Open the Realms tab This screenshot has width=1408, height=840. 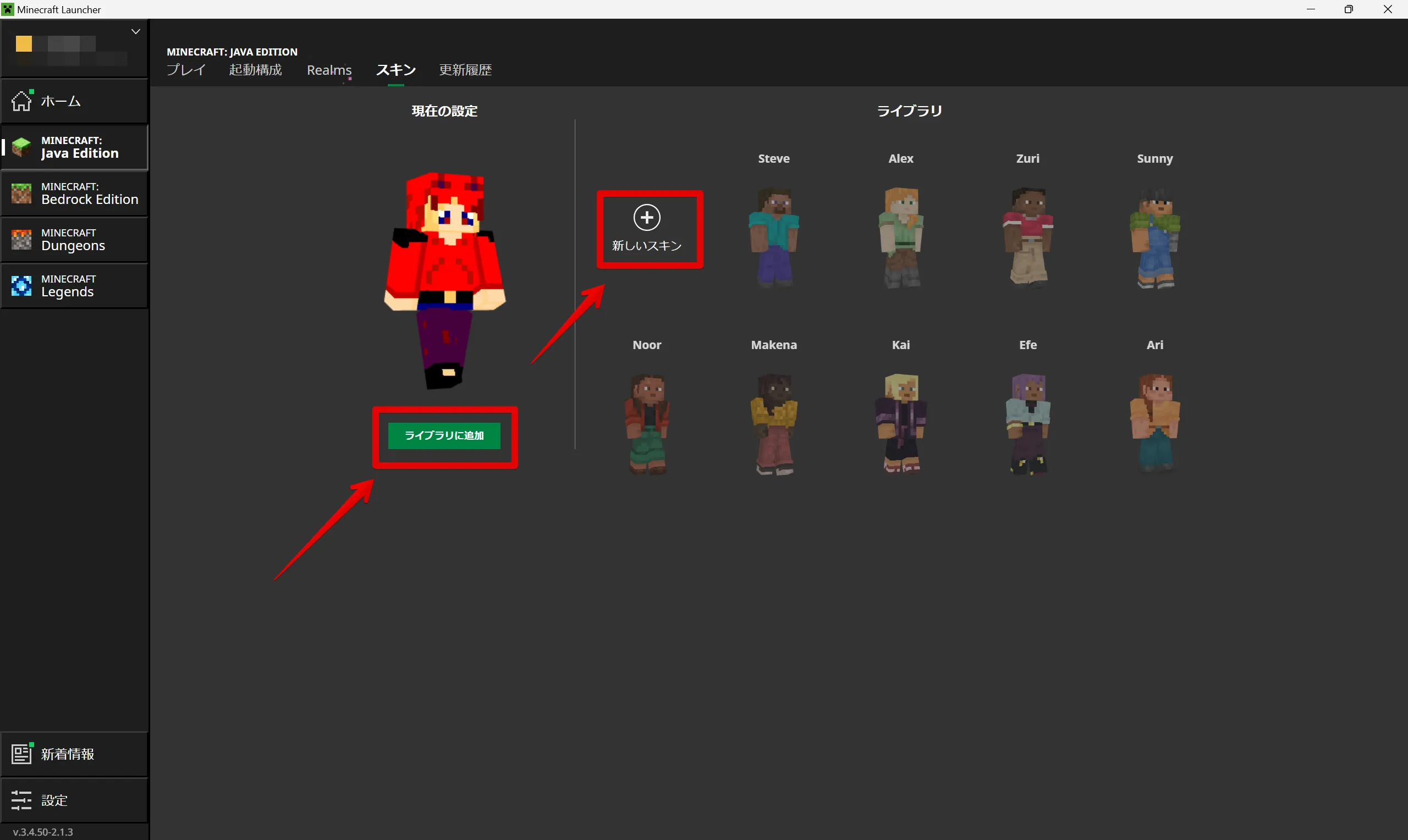coord(329,70)
